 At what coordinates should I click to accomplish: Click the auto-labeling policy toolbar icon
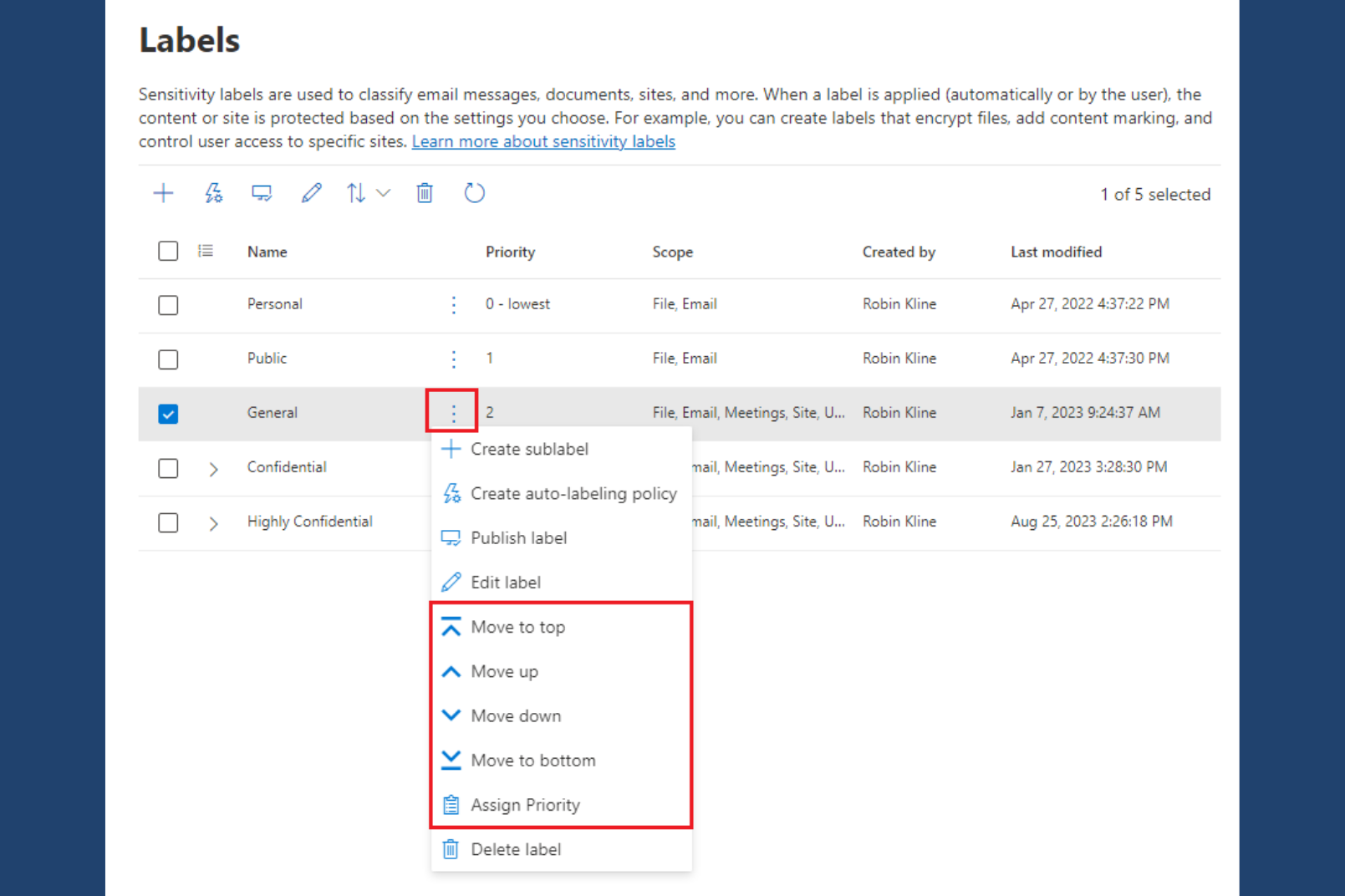pyautogui.click(x=213, y=194)
